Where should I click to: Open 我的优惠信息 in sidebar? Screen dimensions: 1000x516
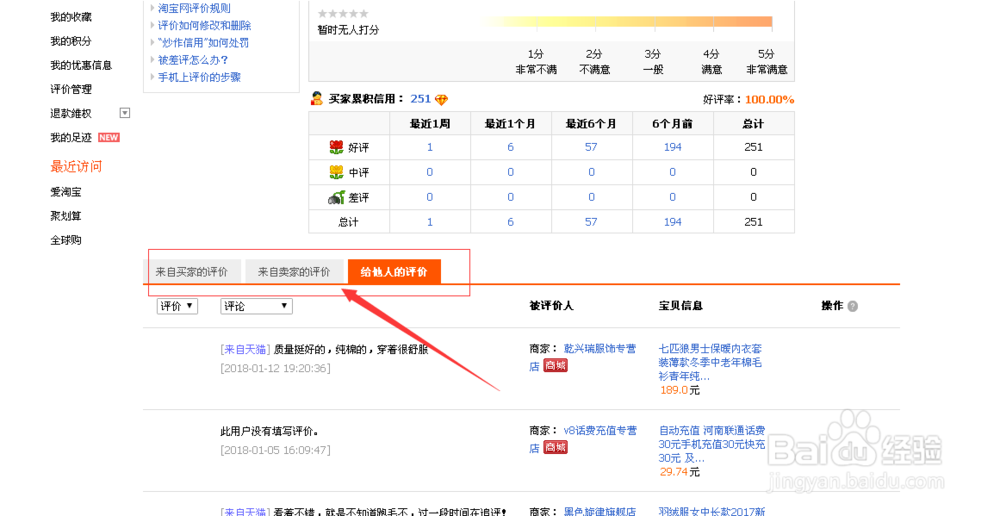(81, 65)
